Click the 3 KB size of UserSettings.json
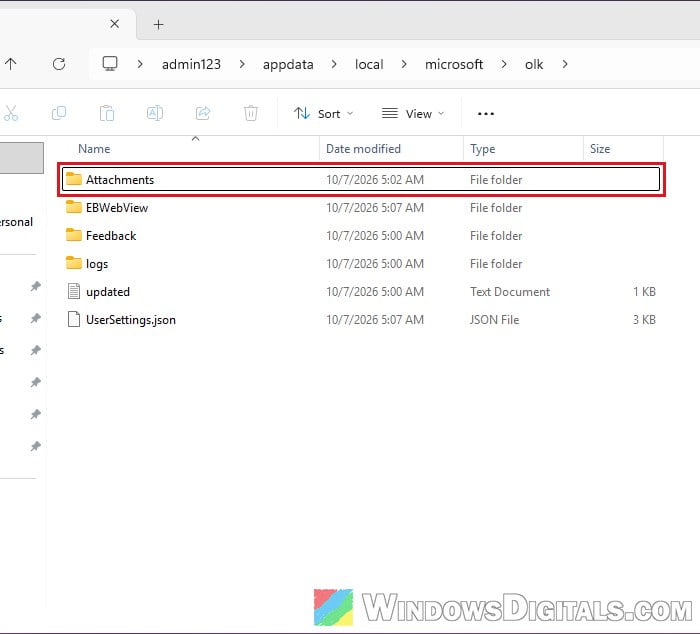 [x=644, y=320]
